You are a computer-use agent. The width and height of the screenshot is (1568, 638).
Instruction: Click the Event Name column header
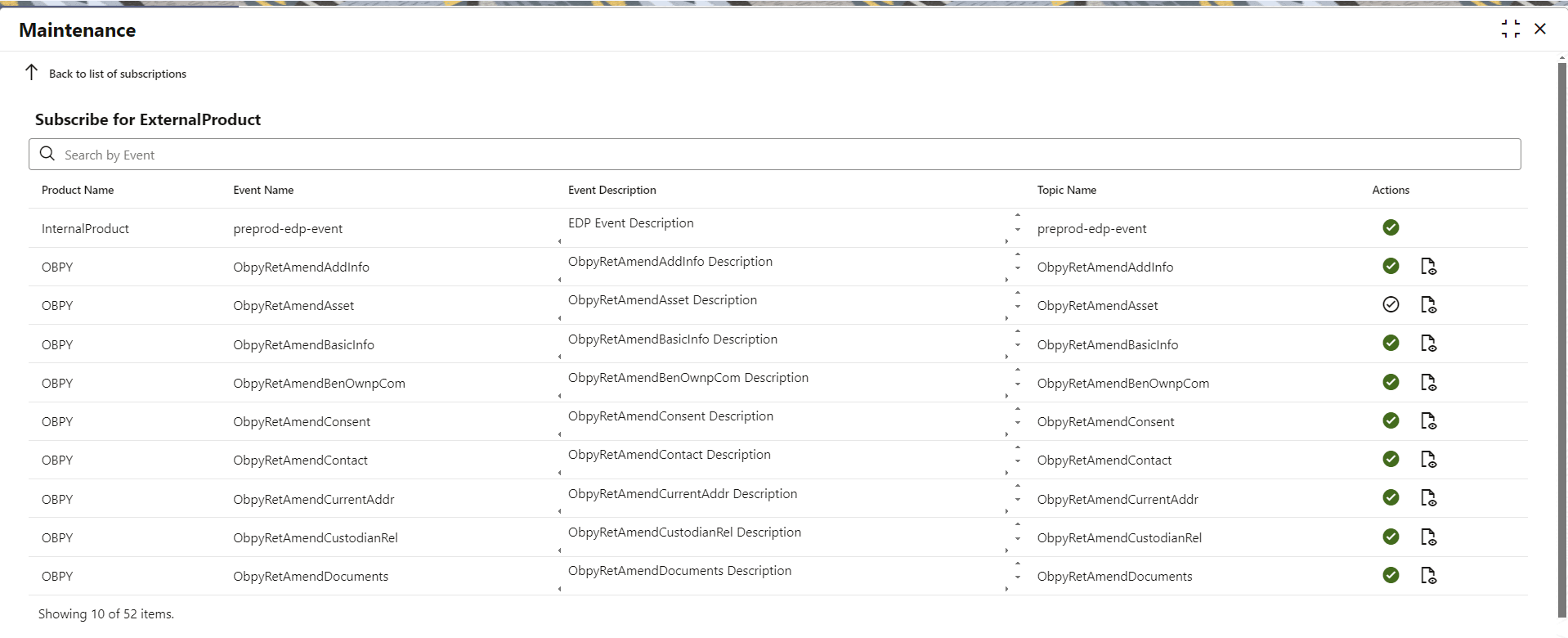pyautogui.click(x=263, y=190)
